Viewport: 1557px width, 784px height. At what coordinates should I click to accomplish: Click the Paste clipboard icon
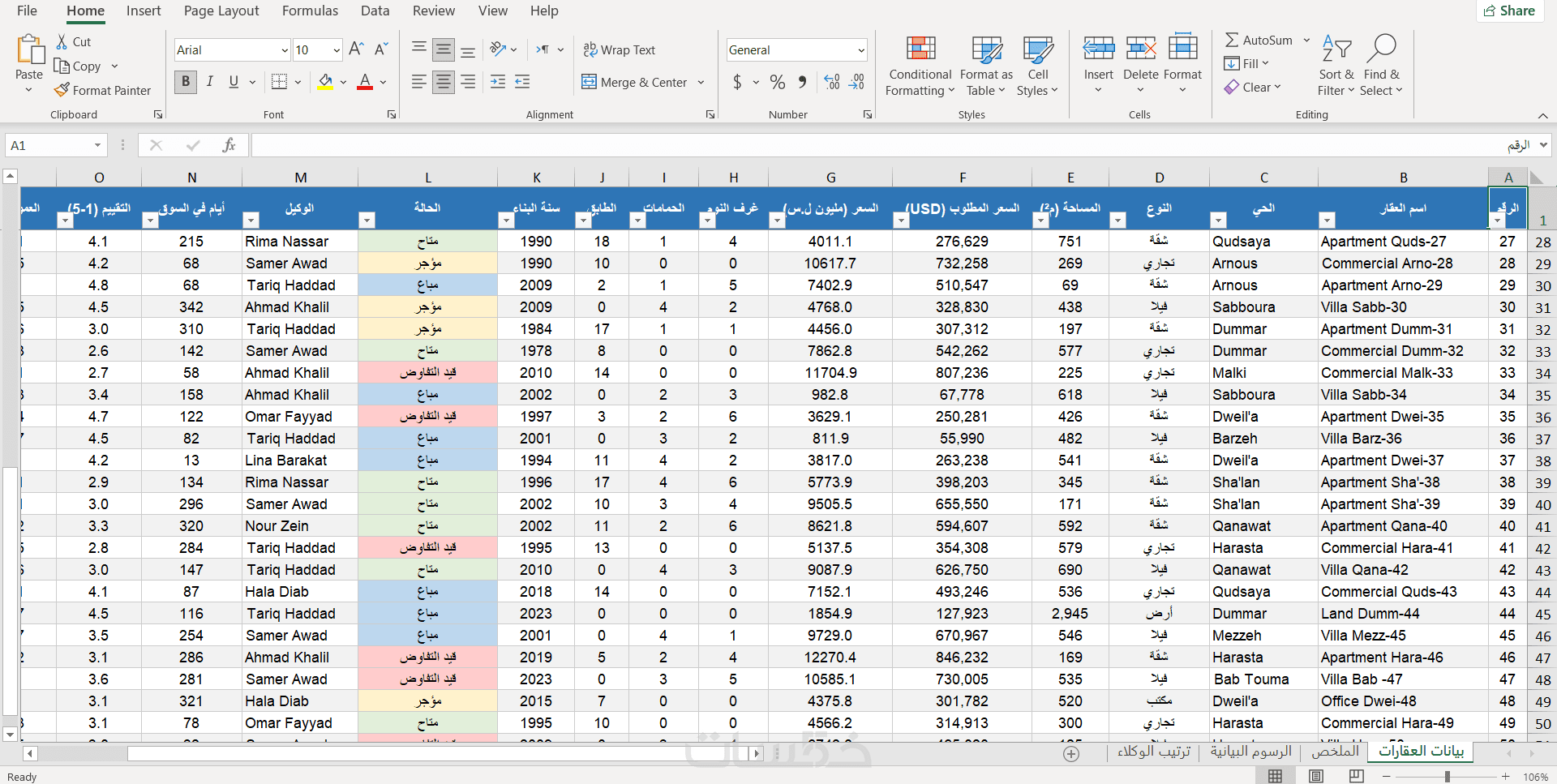pos(30,49)
